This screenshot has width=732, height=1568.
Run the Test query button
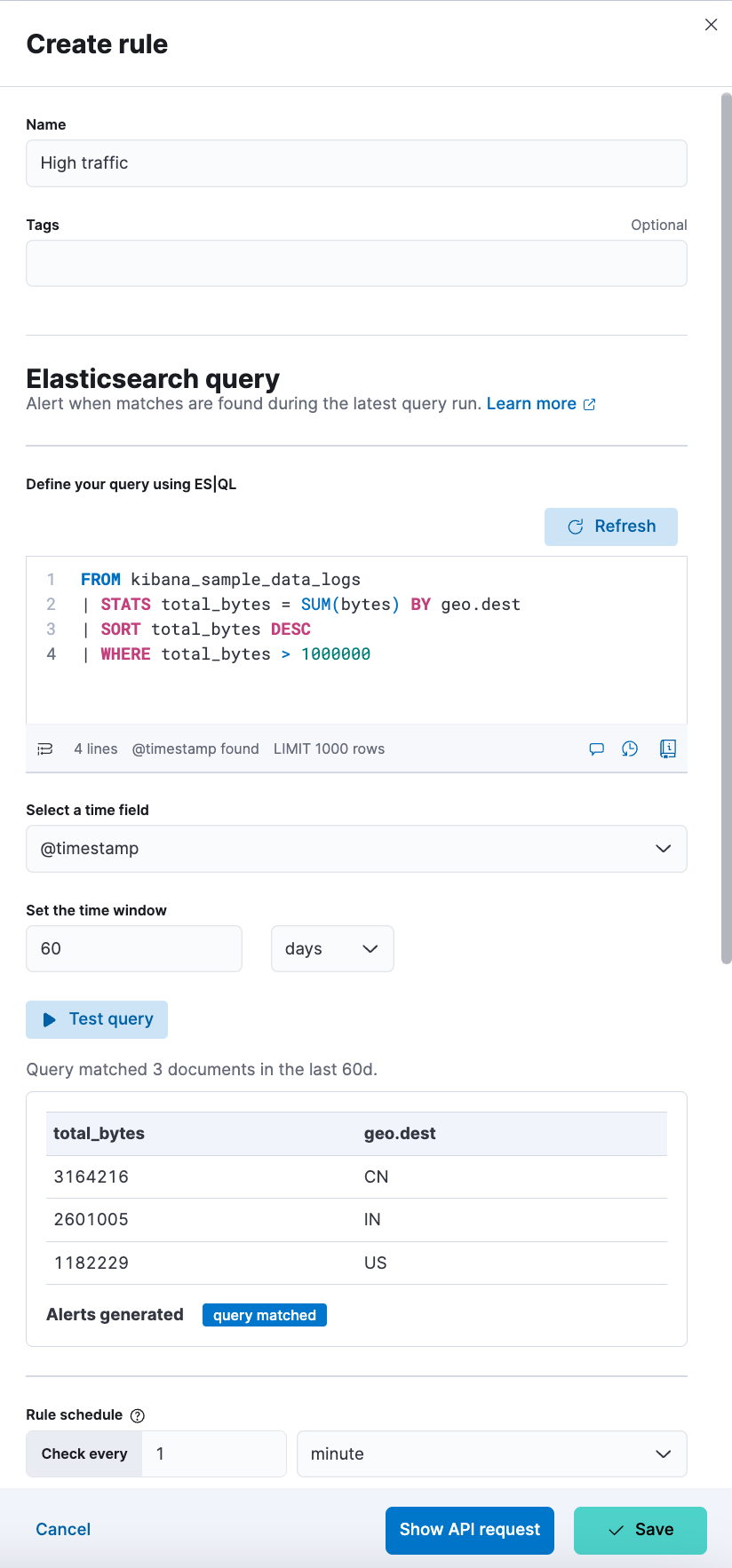click(x=97, y=1019)
